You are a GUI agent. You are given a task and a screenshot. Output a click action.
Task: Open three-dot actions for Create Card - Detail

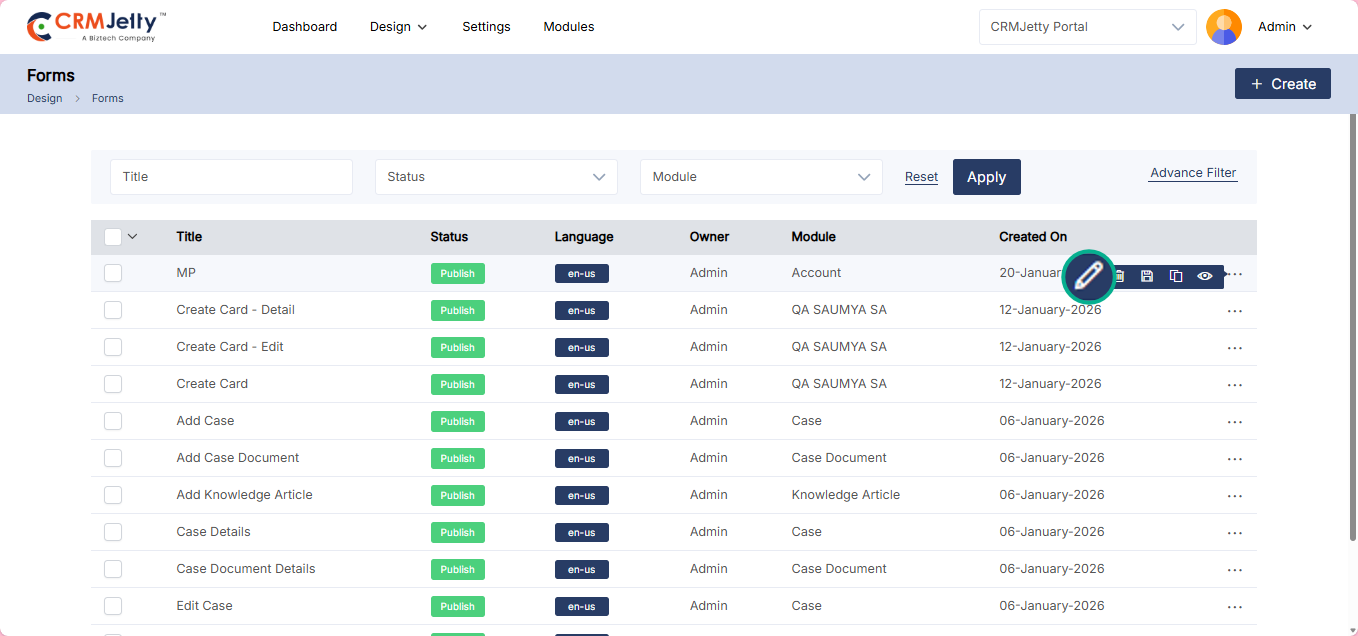click(x=1234, y=311)
